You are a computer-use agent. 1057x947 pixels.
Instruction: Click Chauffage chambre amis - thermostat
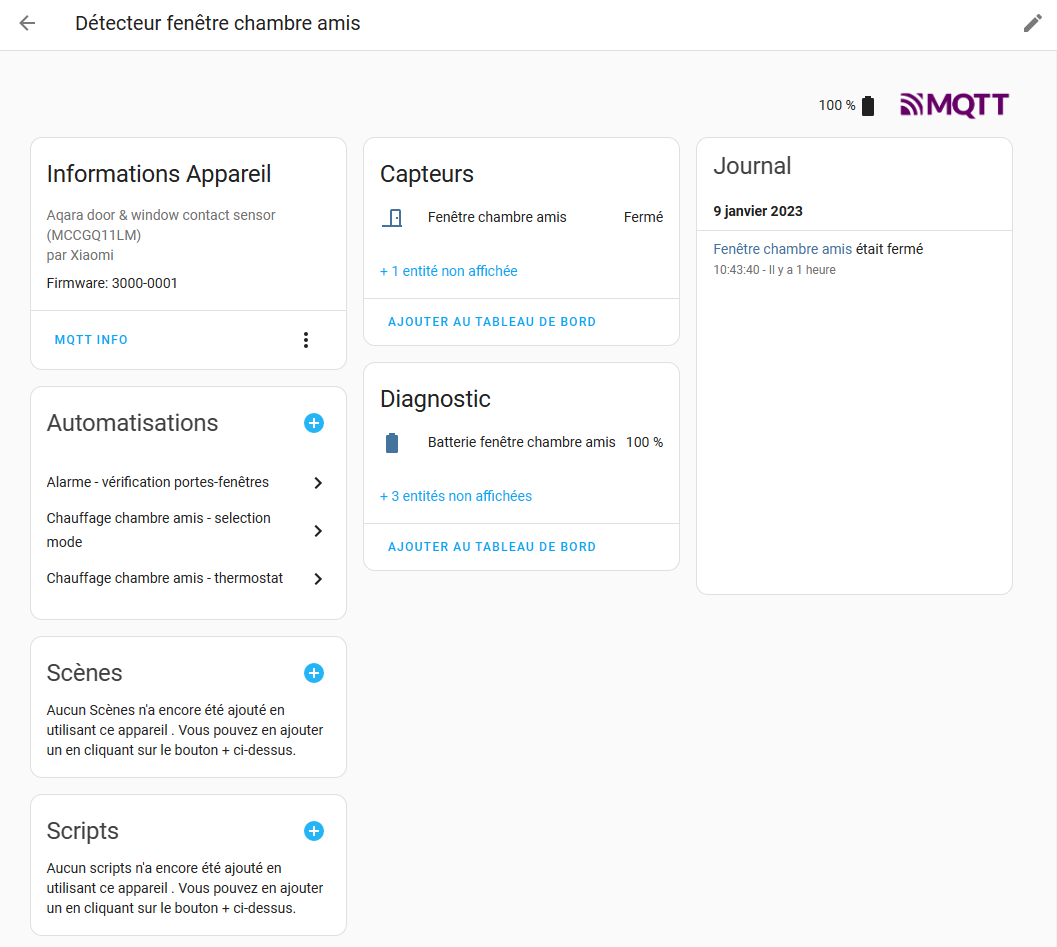164,578
